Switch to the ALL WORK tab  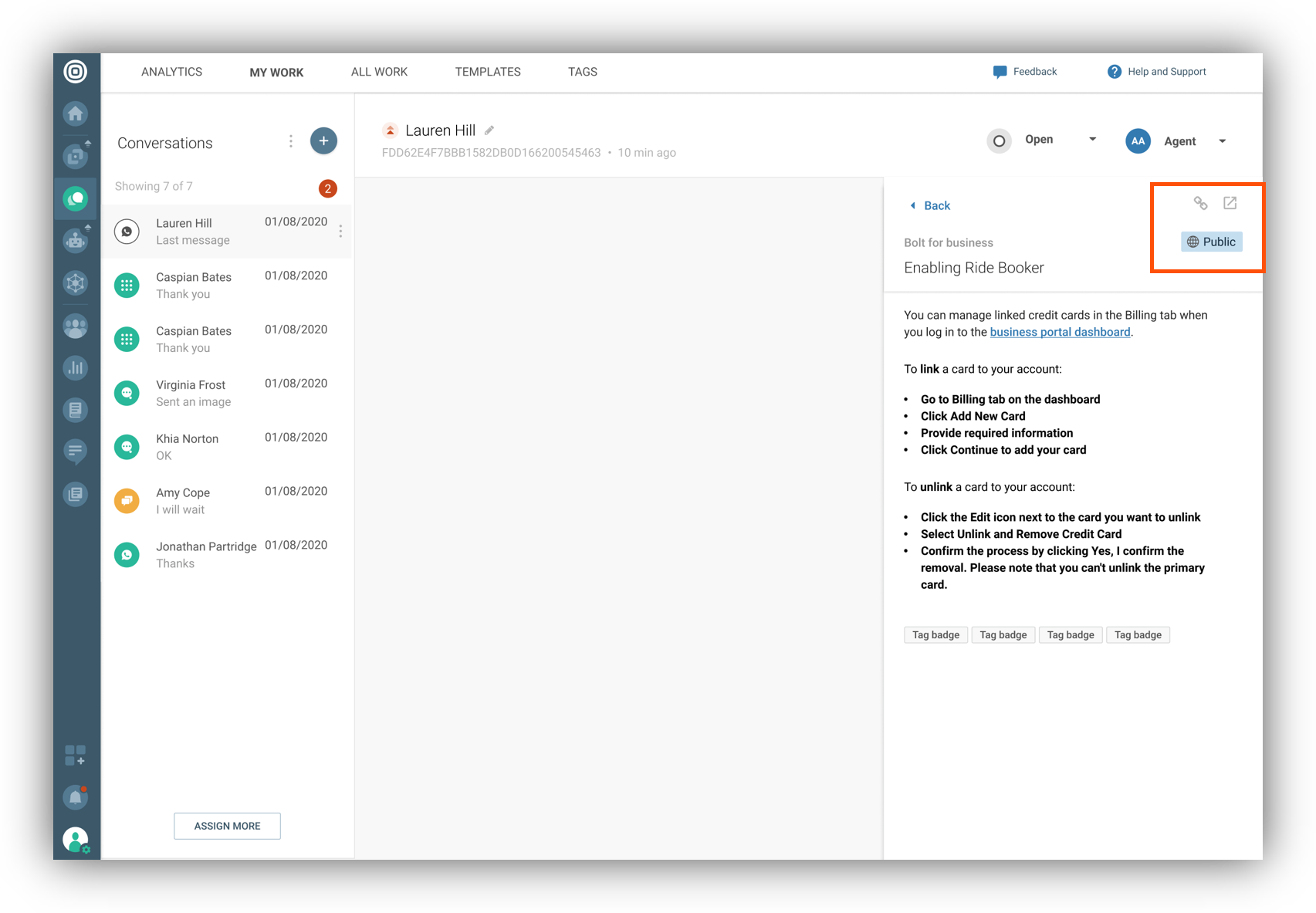click(x=378, y=72)
